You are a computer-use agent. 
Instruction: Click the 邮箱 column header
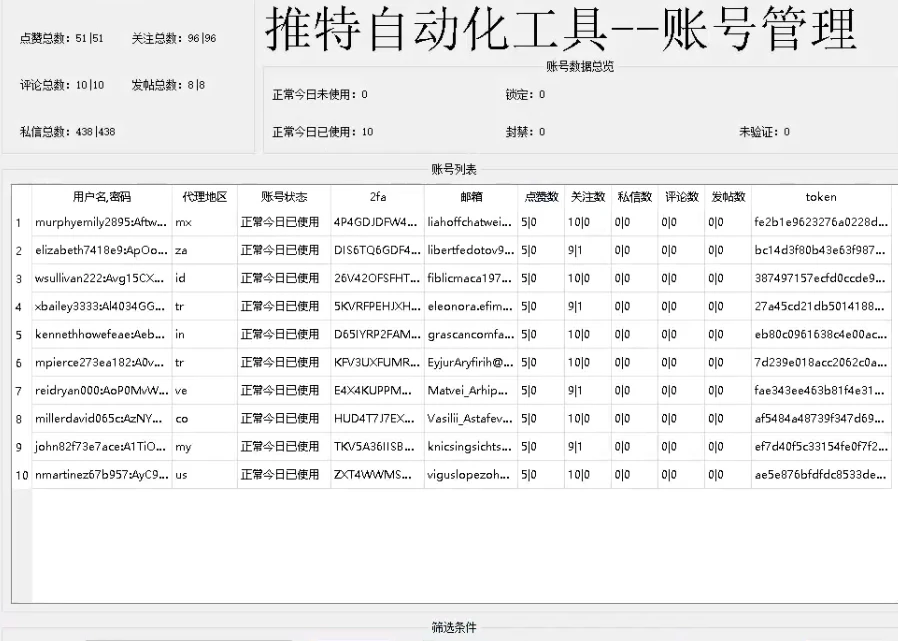click(470, 197)
